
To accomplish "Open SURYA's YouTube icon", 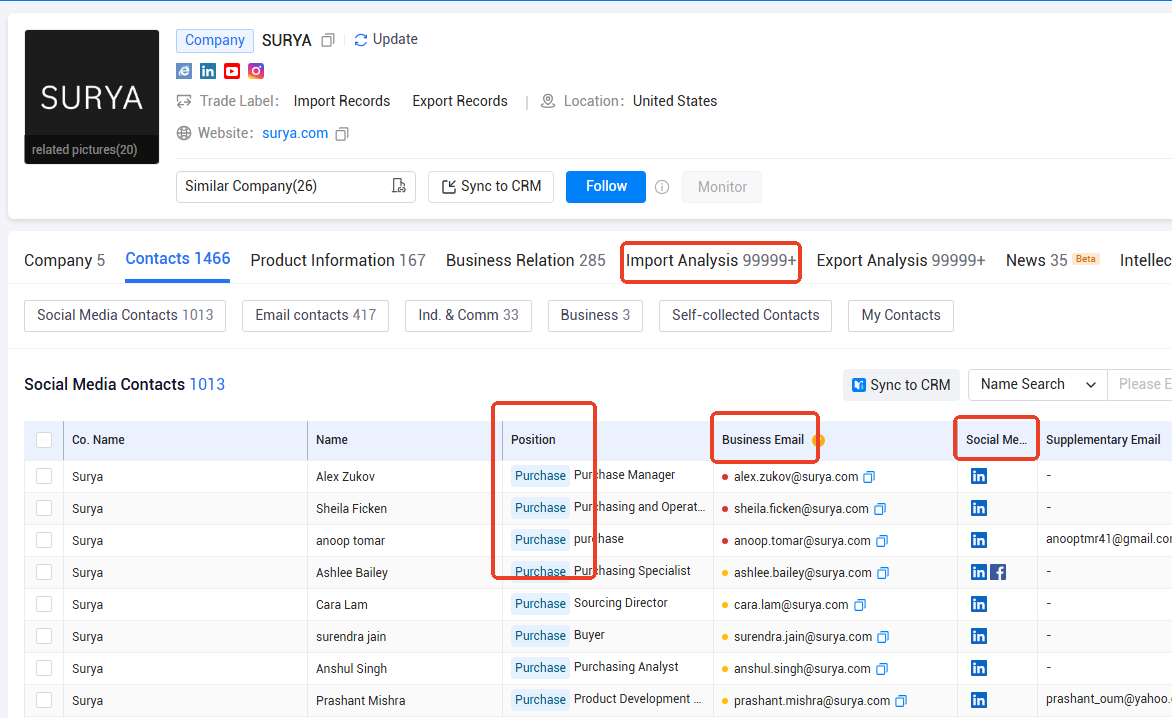I will click(232, 71).
